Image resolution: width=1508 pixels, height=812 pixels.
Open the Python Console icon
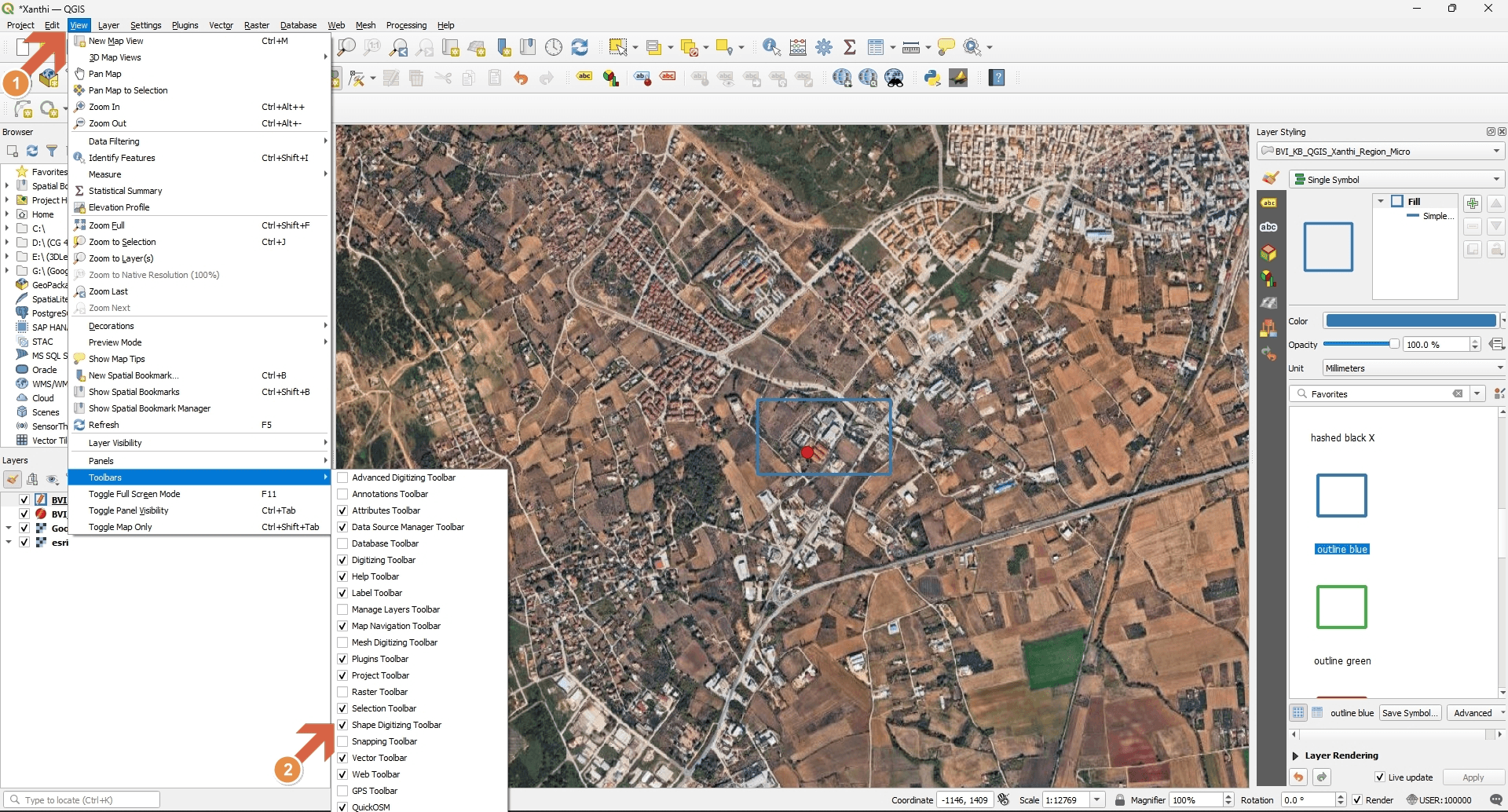pos(932,78)
